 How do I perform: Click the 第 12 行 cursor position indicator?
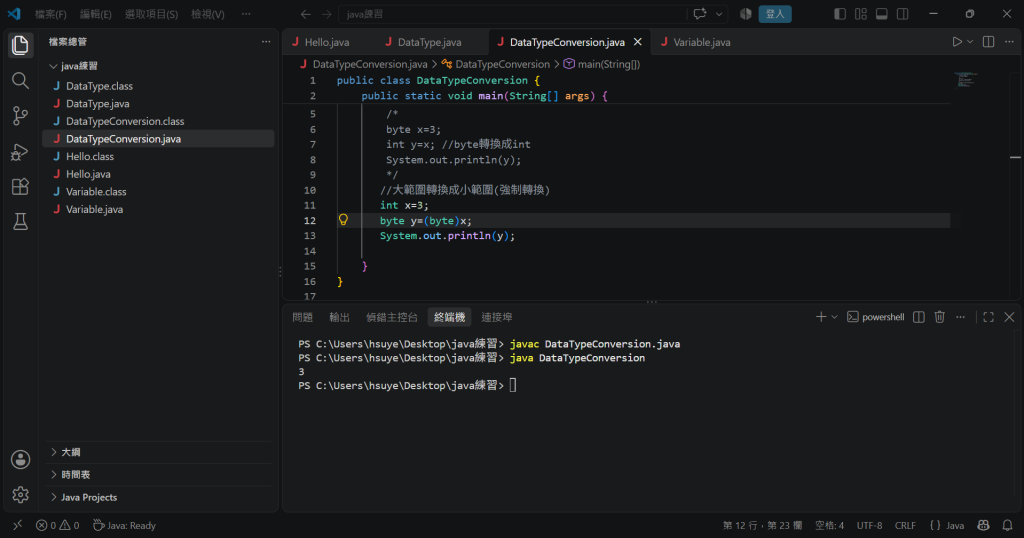[x=762, y=525]
